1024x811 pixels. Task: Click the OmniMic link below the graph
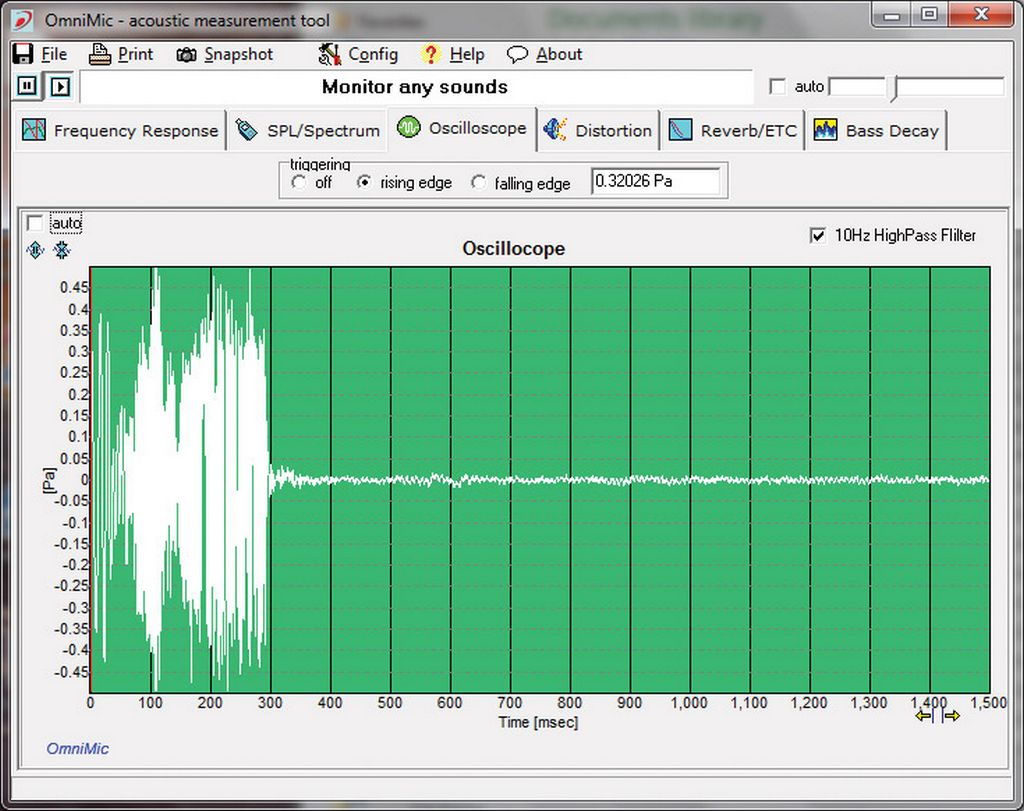click(x=77, y=748)
